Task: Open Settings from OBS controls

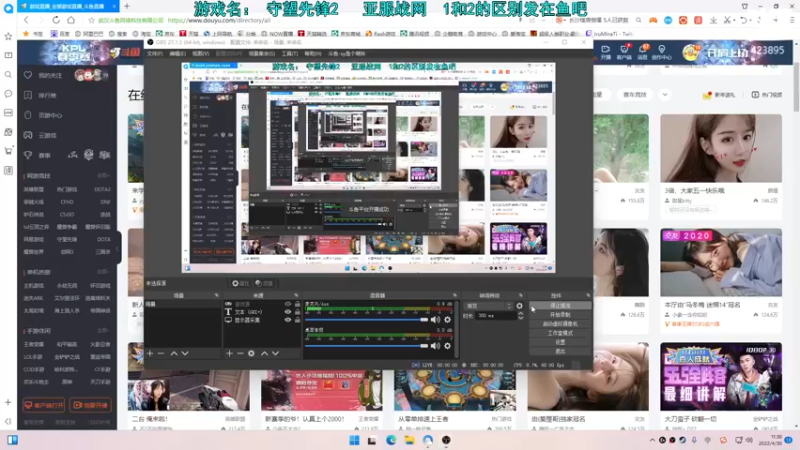Action: (560, 342)
